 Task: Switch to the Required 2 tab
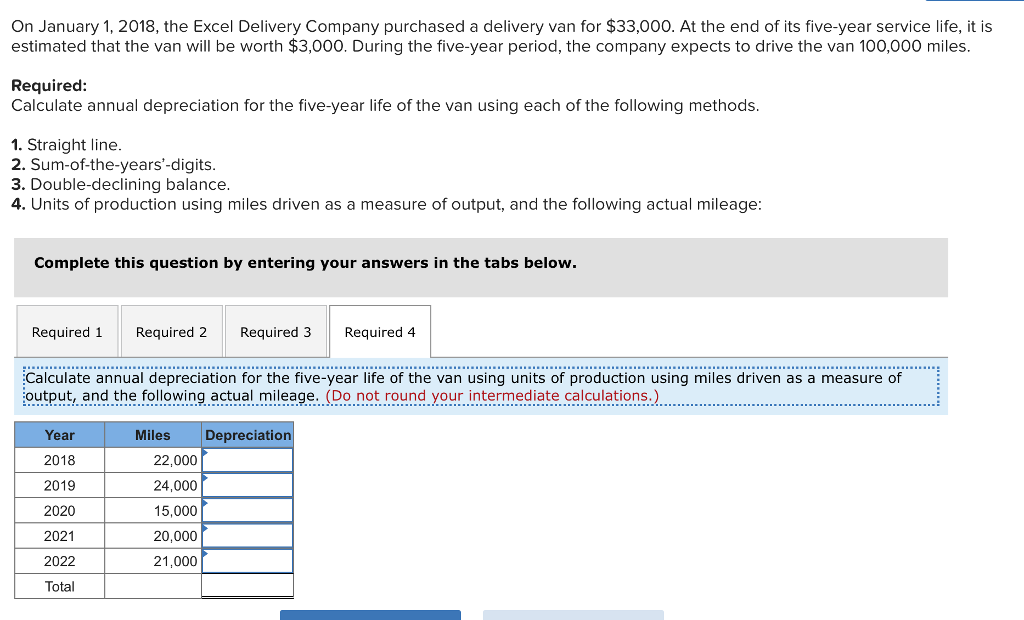point(171,331)
